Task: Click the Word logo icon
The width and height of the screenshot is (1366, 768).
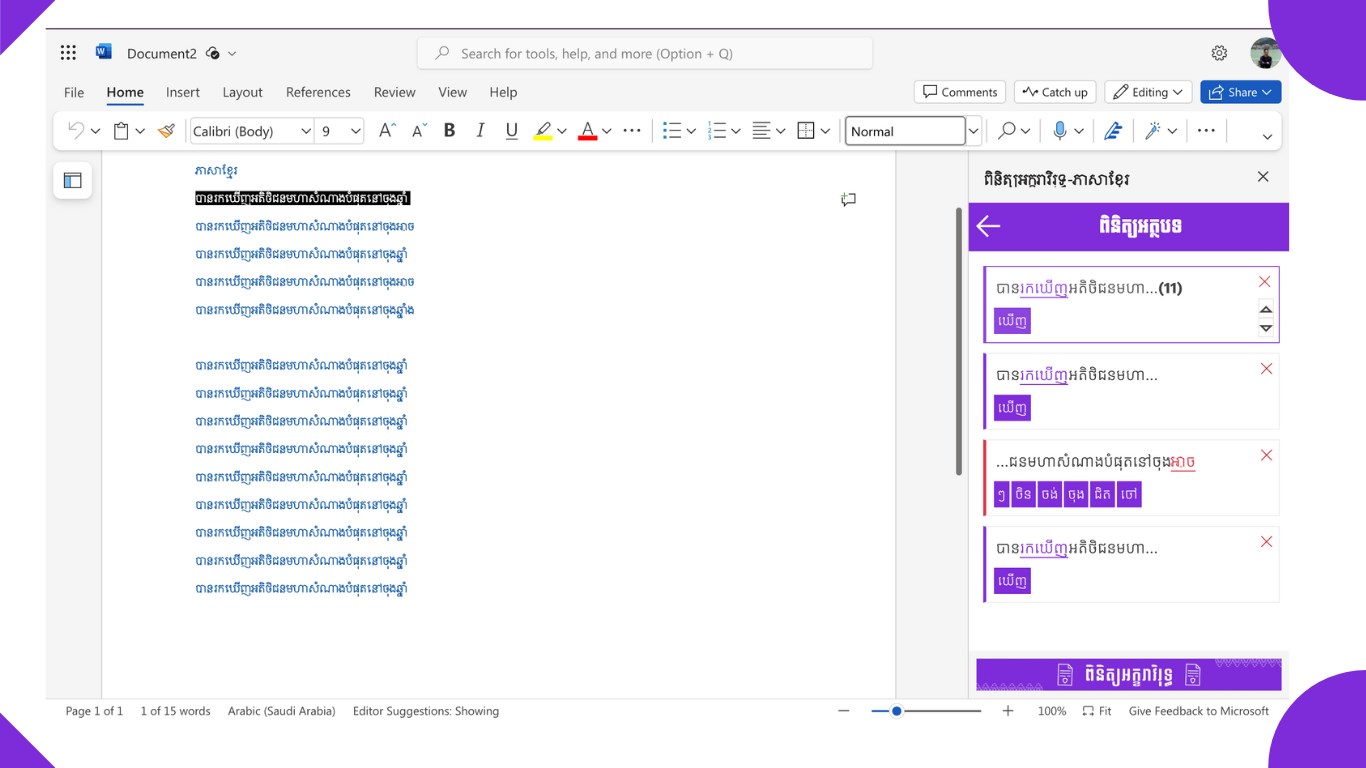Action: (103, 52)
